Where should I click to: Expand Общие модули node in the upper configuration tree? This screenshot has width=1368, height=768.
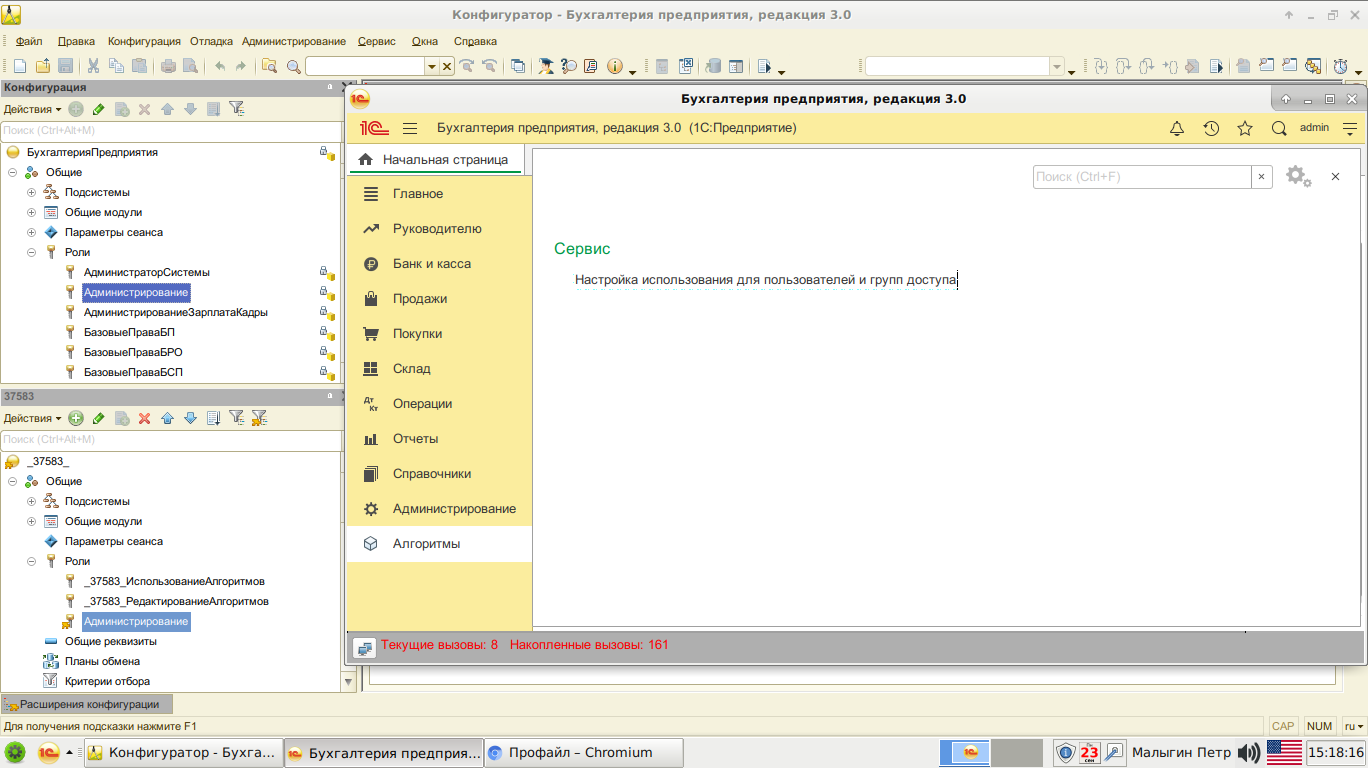click(x=32, y=212)
